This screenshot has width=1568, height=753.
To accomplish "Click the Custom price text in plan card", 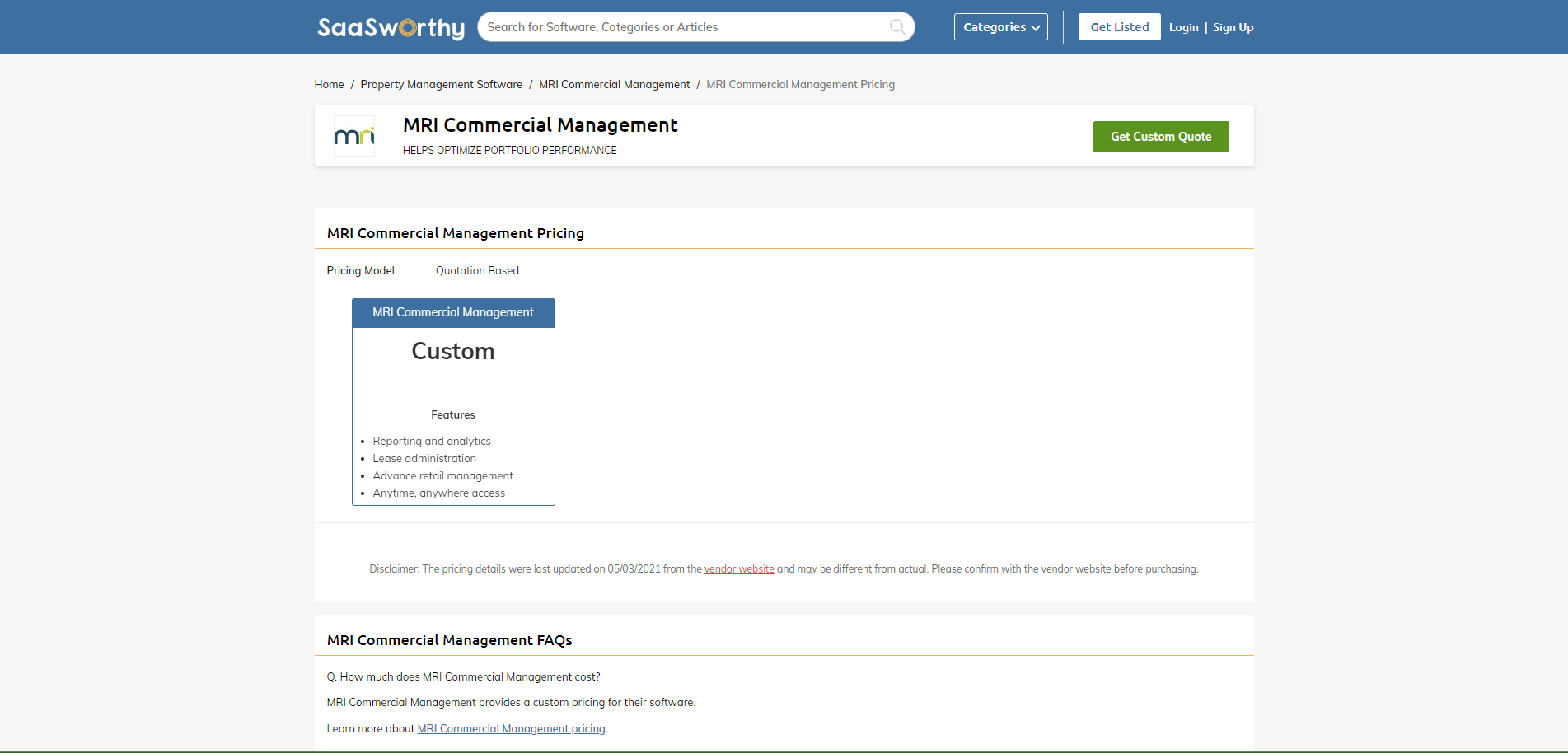I will 453,351.
